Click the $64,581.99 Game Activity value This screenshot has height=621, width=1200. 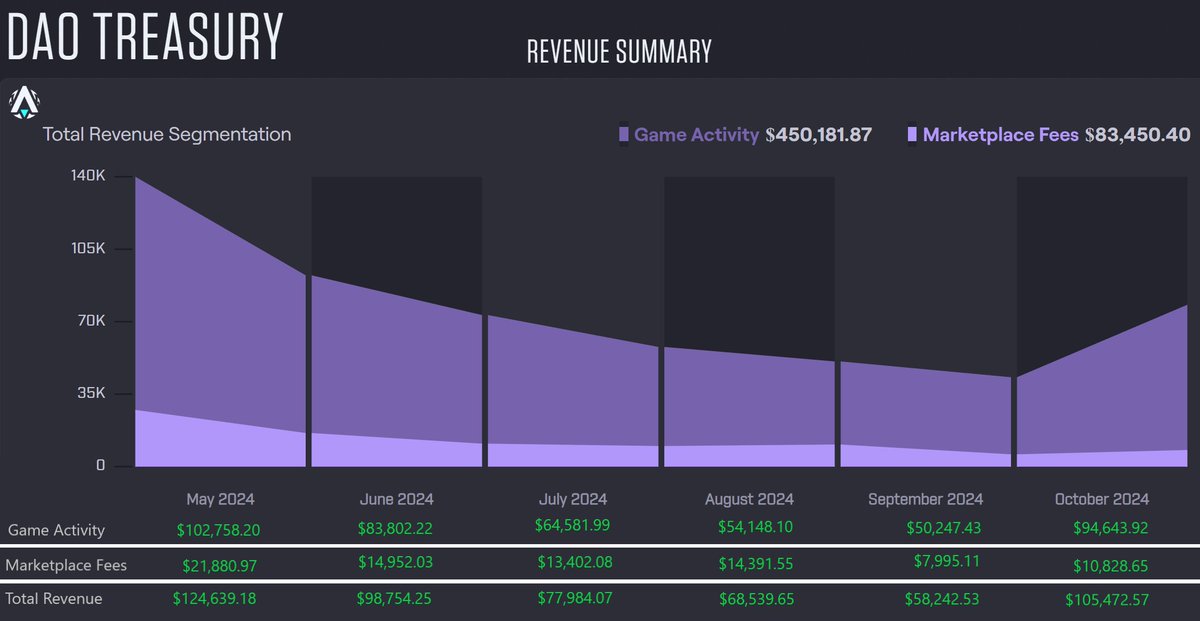(x=573, y=526)
